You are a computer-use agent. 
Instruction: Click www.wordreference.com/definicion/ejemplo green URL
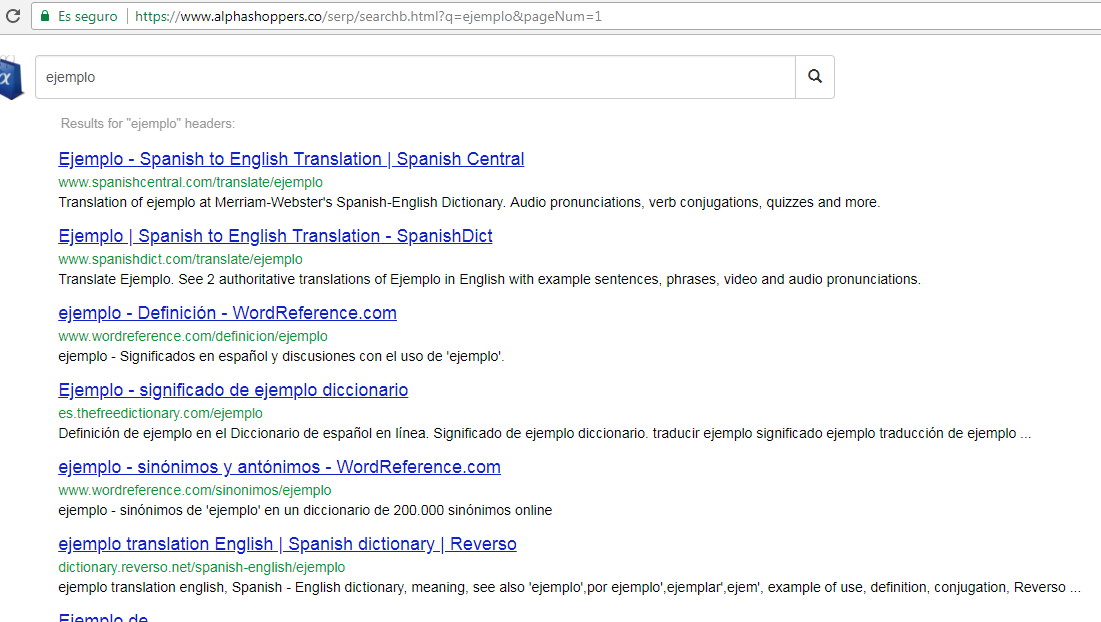pyautogui.click(x=193, y=336)
